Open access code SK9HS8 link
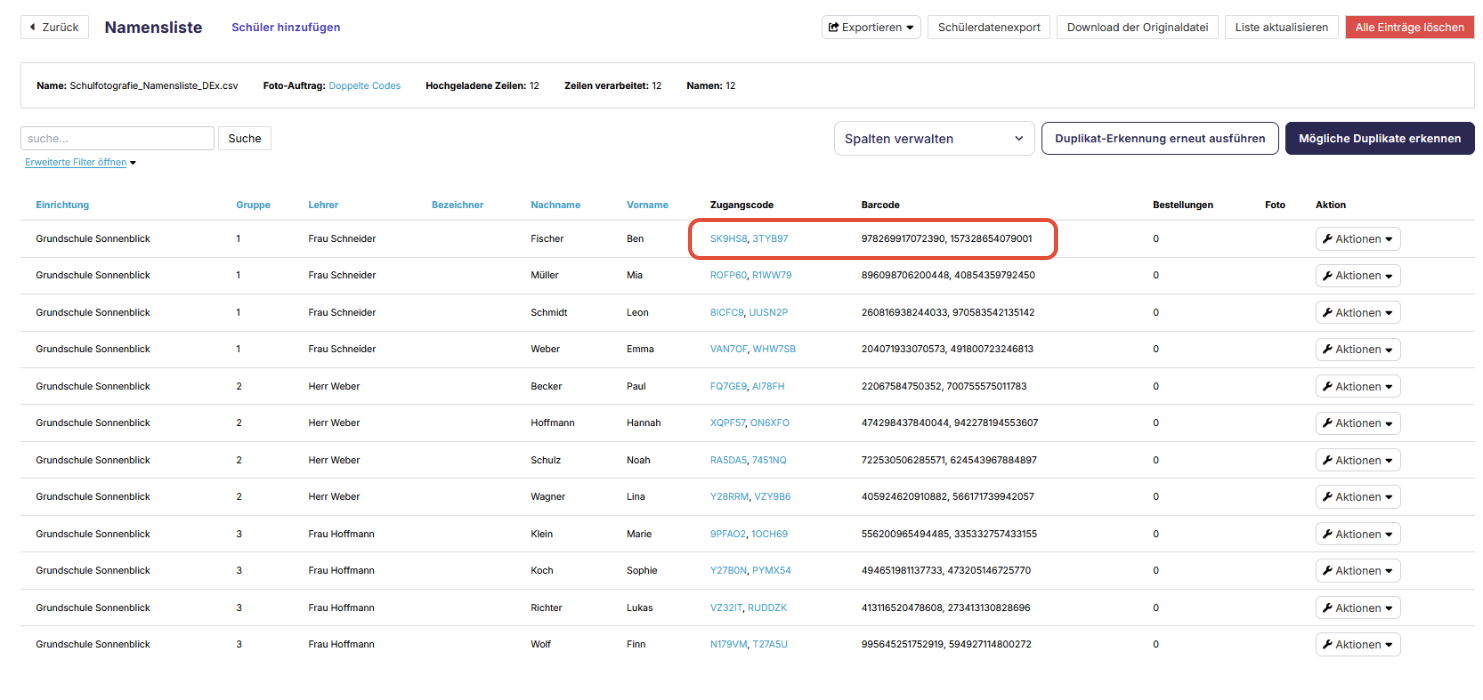 [728, 239]
